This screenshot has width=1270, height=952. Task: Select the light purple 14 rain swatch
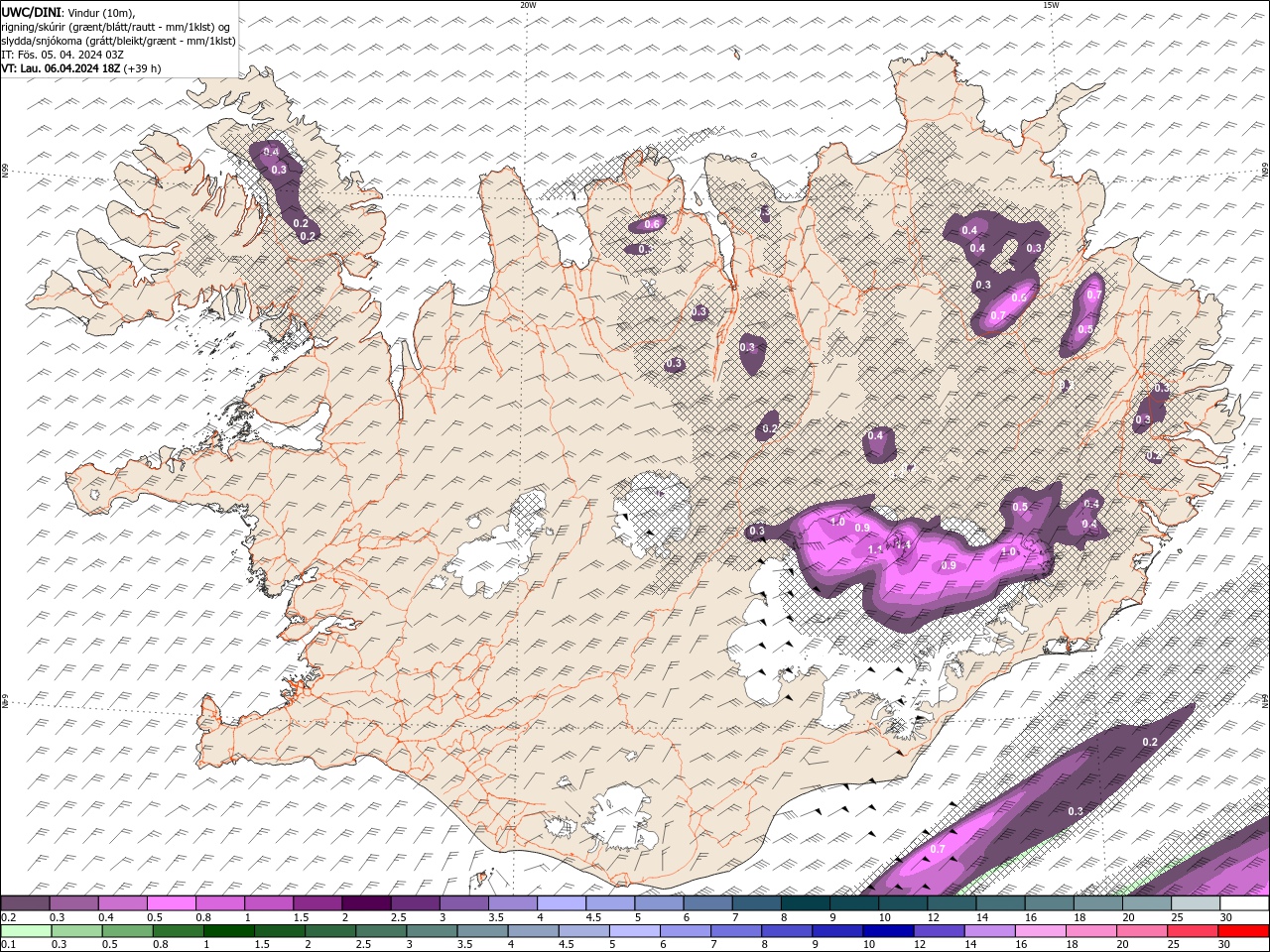coord(989,931)
